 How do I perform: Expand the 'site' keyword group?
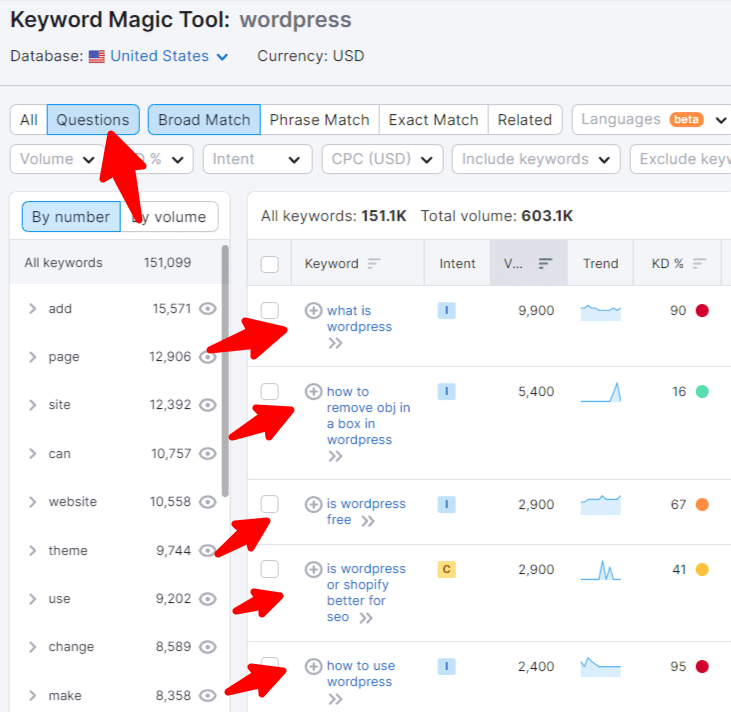coord(32,405)
